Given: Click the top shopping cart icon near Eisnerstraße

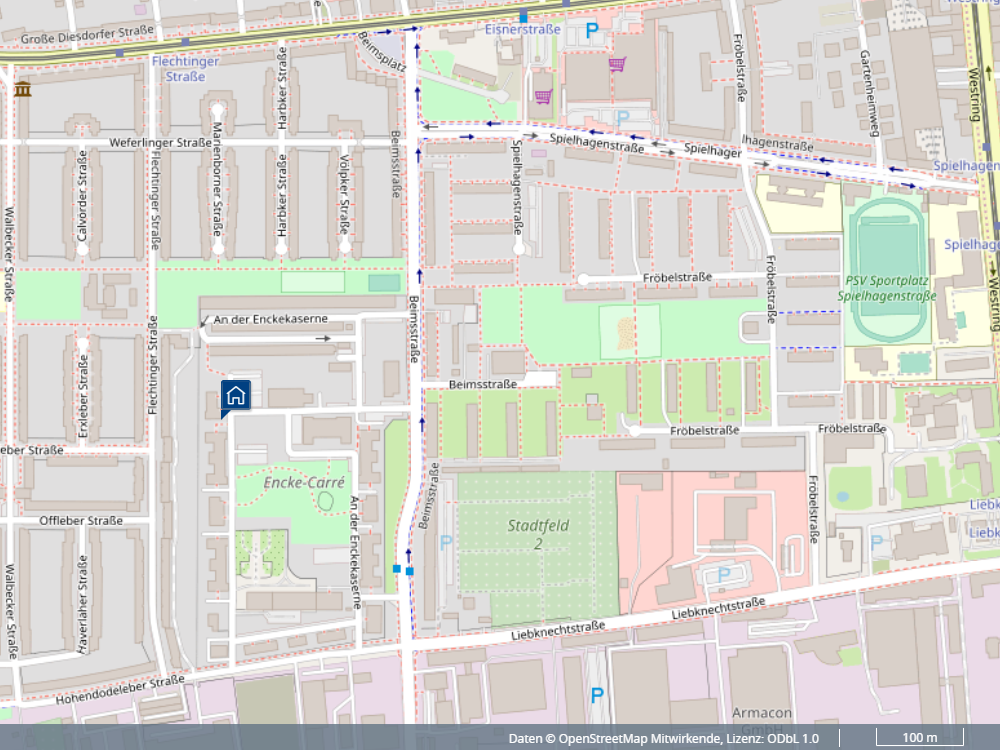Looking at the screenshot, I should pyautogui.click(x=617, y=65).
